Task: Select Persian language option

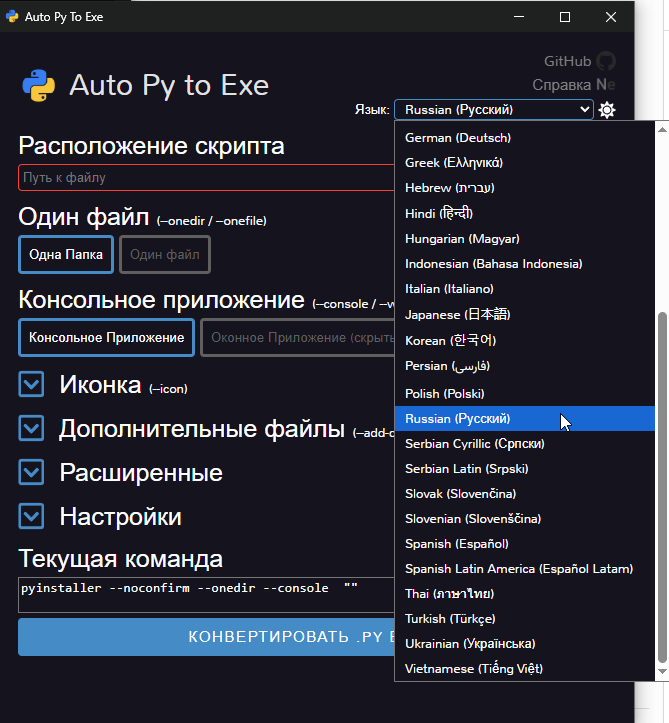Action: pyautogui.click(x=525, y=367)
